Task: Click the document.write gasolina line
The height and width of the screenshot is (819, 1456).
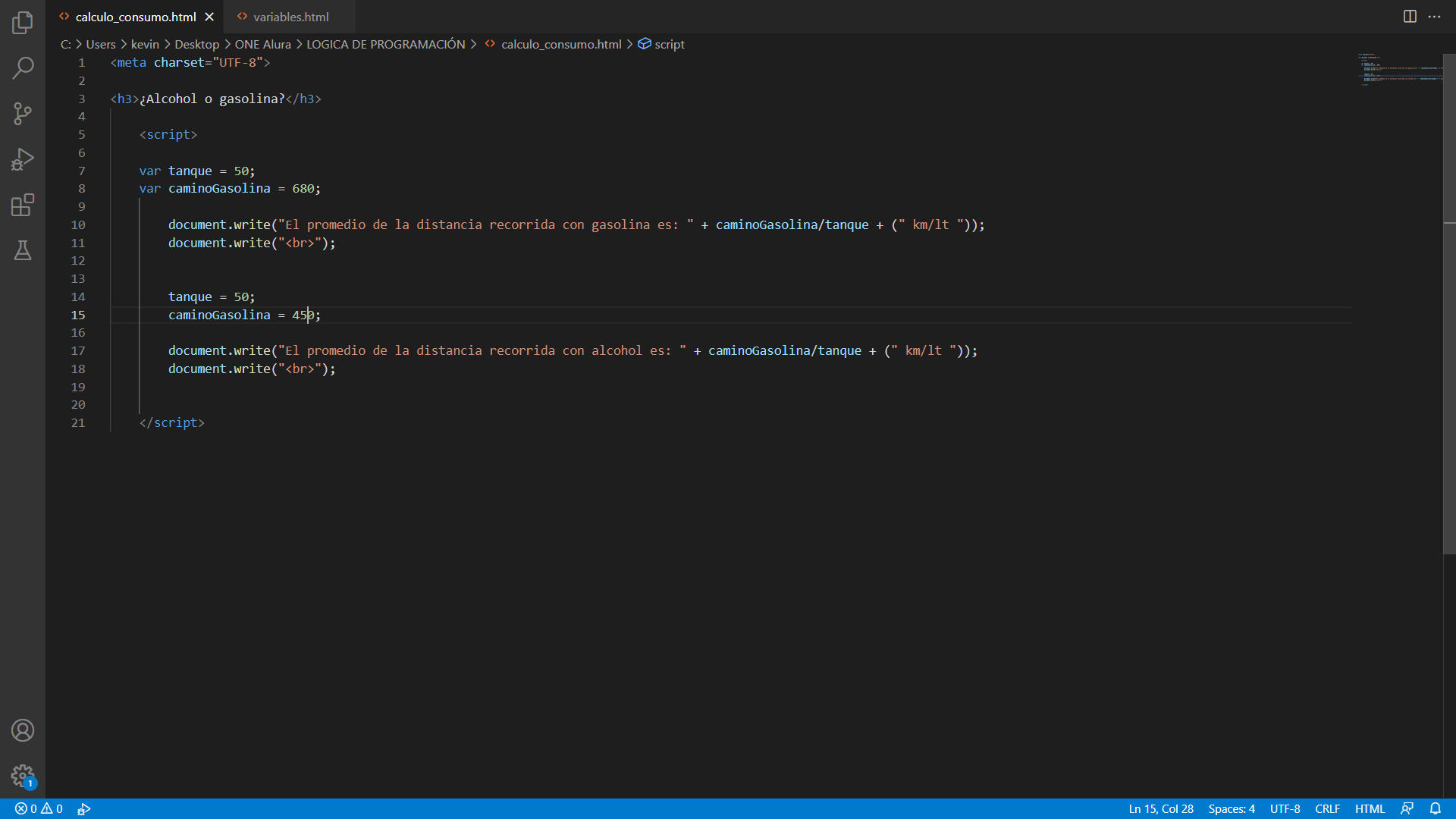Action: [x=576, y=224]
